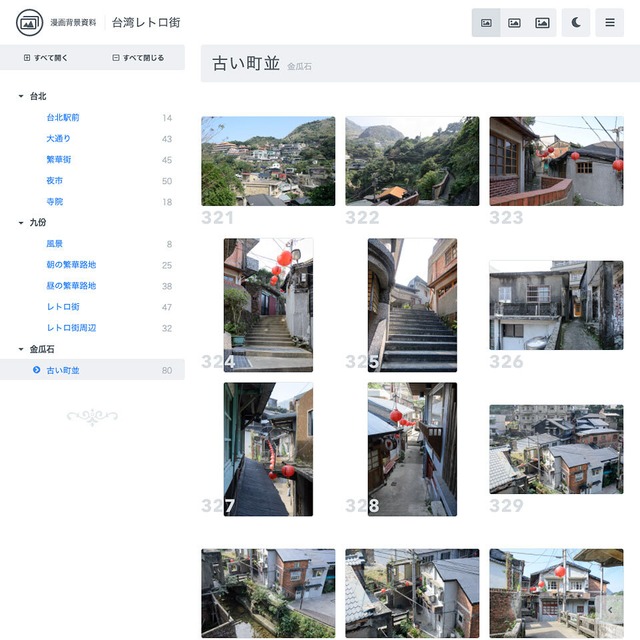Click the manga background resource logo icon

coord(29,23)
